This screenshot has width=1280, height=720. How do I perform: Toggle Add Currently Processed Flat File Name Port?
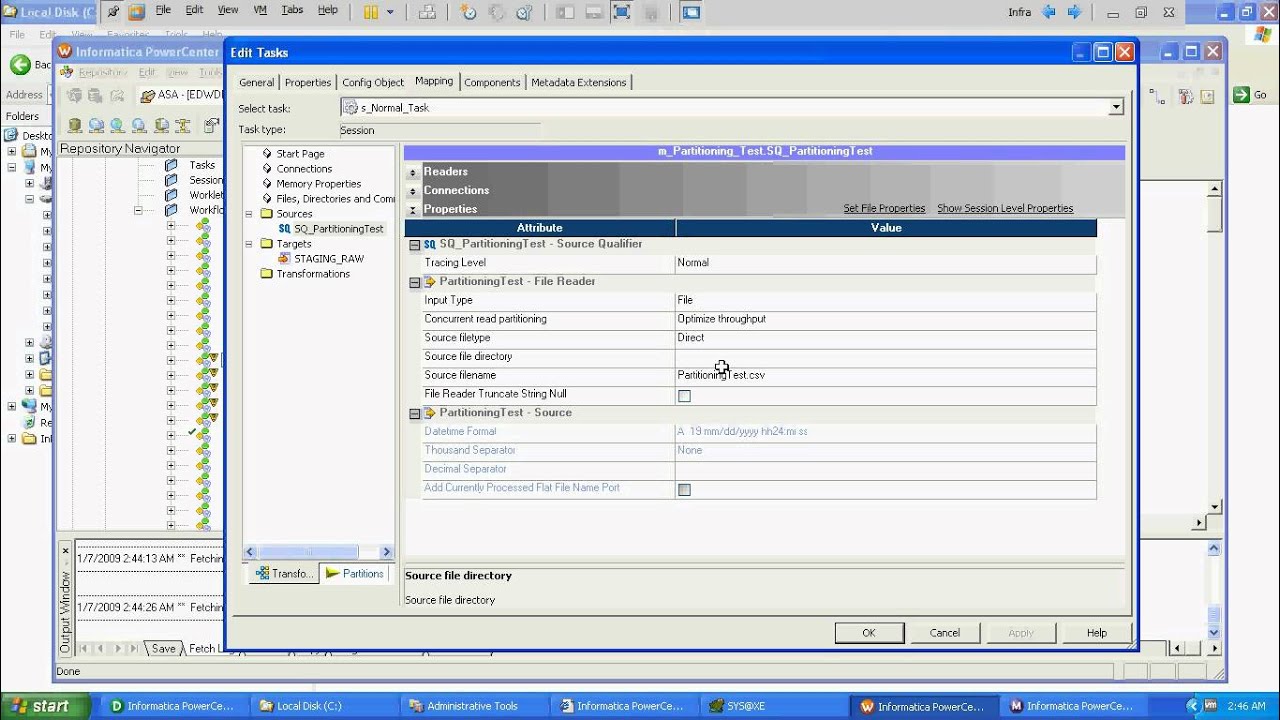(x=684, y=490)
